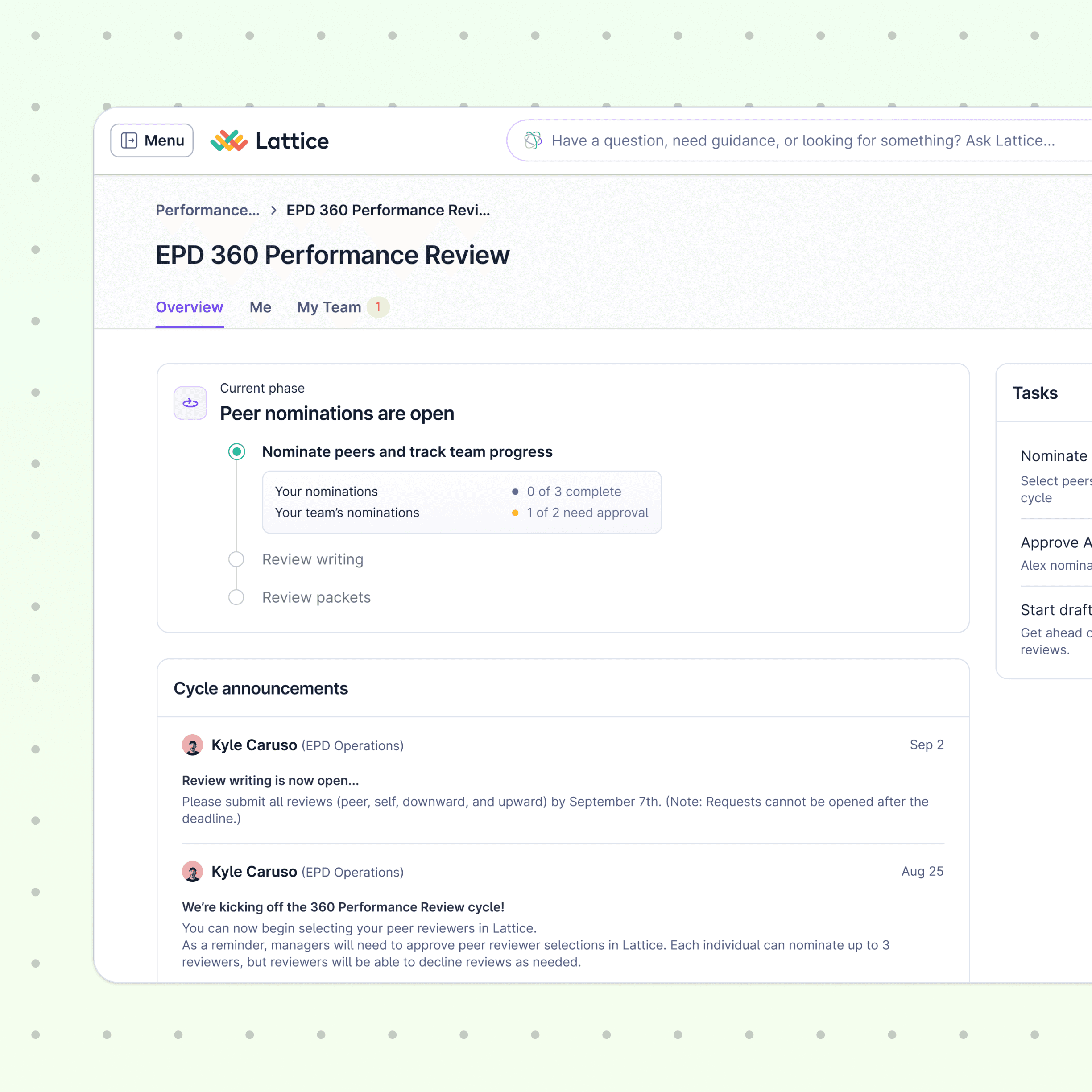Screen dimensions: 1092x1092
Task: Click Kyle Caruso's avatar on Sep 2 announcement
Action: 192,745
